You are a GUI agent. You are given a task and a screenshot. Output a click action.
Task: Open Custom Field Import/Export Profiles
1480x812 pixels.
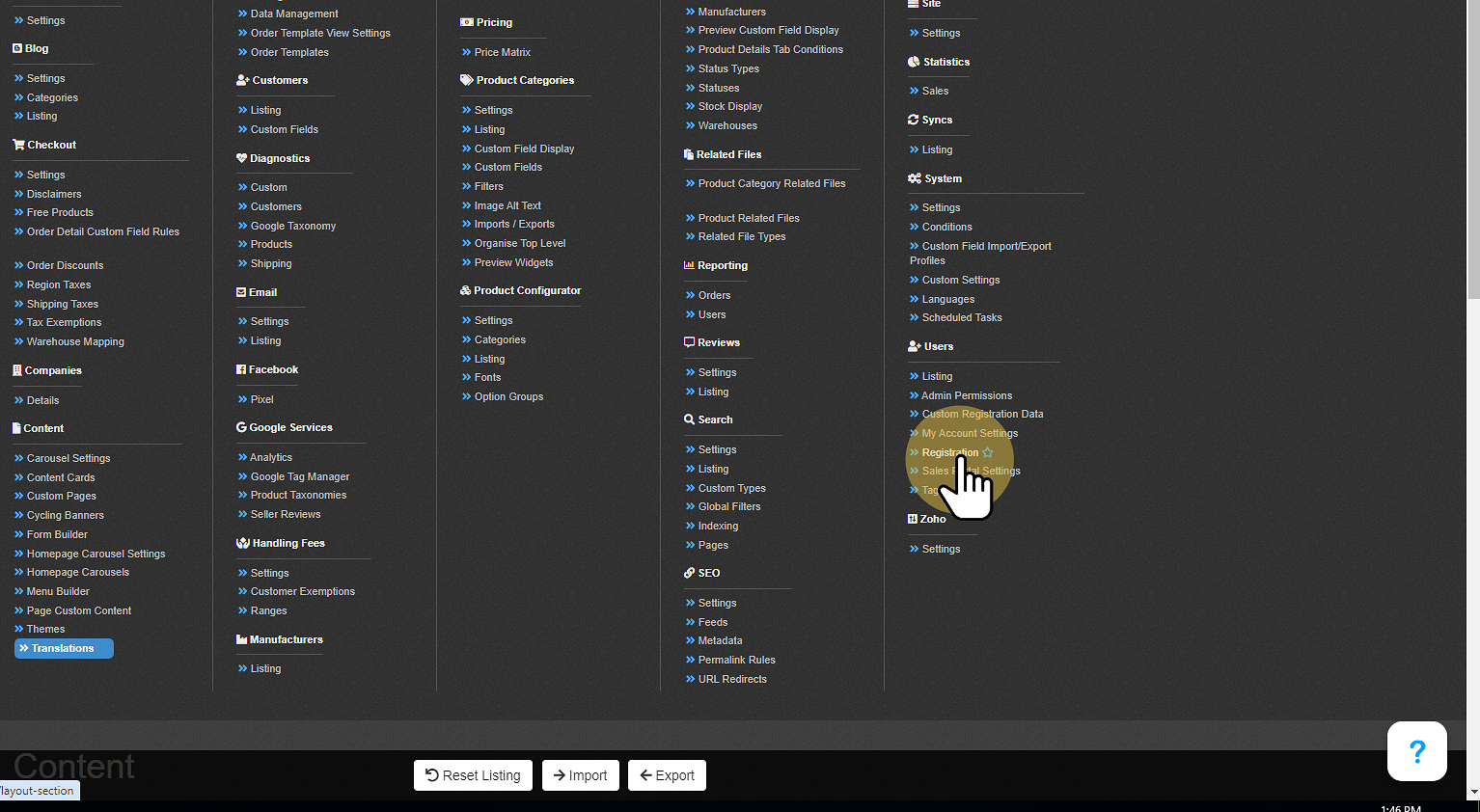tap(981, 253)
